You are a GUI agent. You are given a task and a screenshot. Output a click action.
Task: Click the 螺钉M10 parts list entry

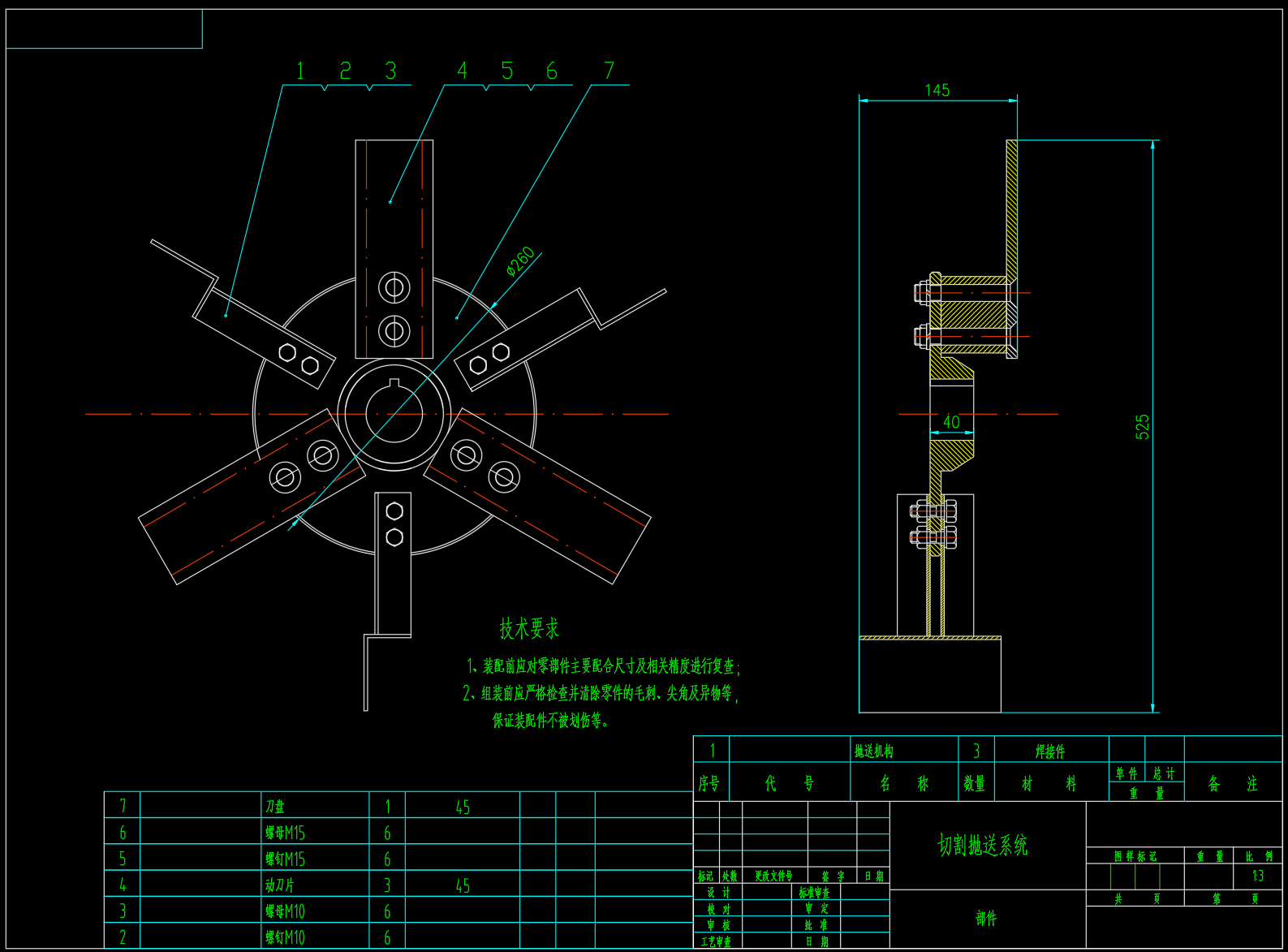click(x=285, y=937)
